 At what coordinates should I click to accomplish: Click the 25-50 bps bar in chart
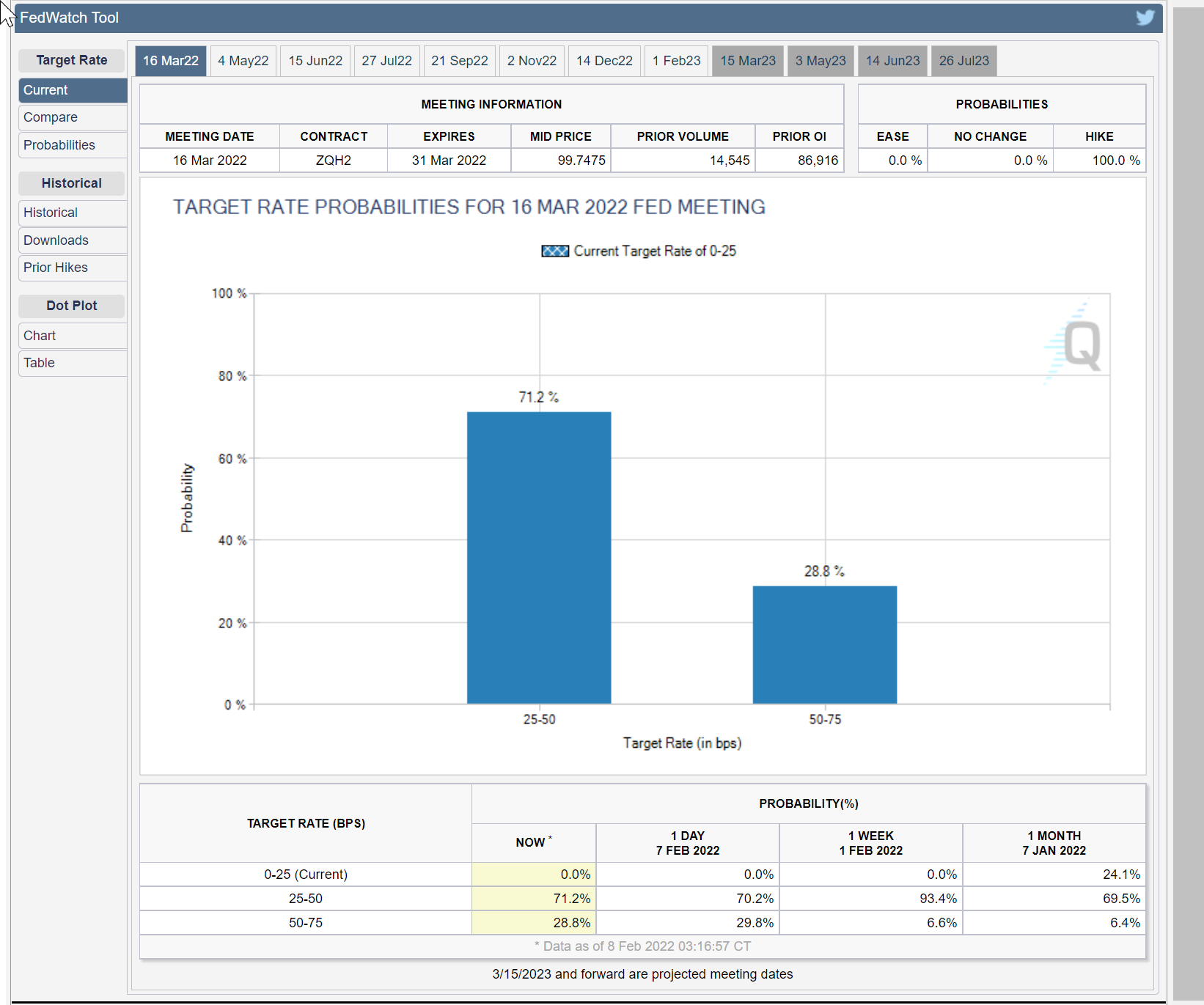(x=539, y=557)
